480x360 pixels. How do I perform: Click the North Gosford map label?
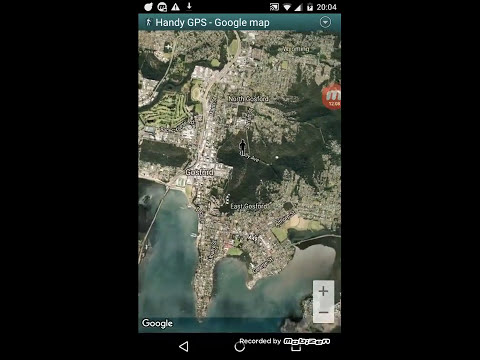(248, 99)
